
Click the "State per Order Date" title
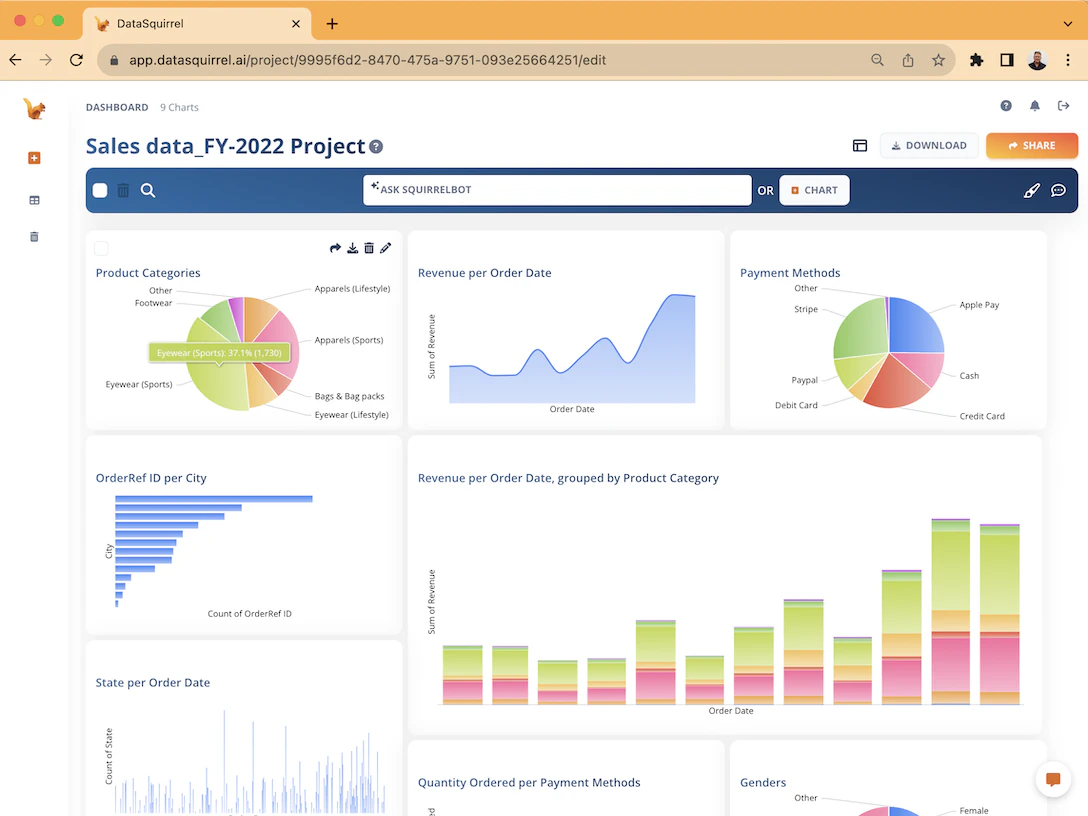(x=153, y=682)
